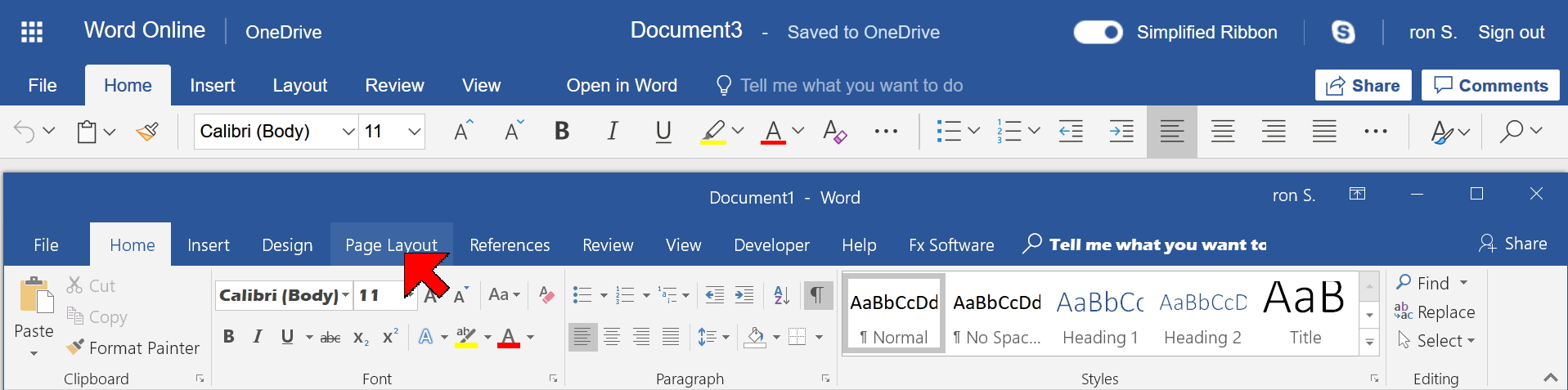The width and height of the screenshot is (1568, 390).
Task: Toggle Align Left in Word Online
Action: pos(1172,131)
